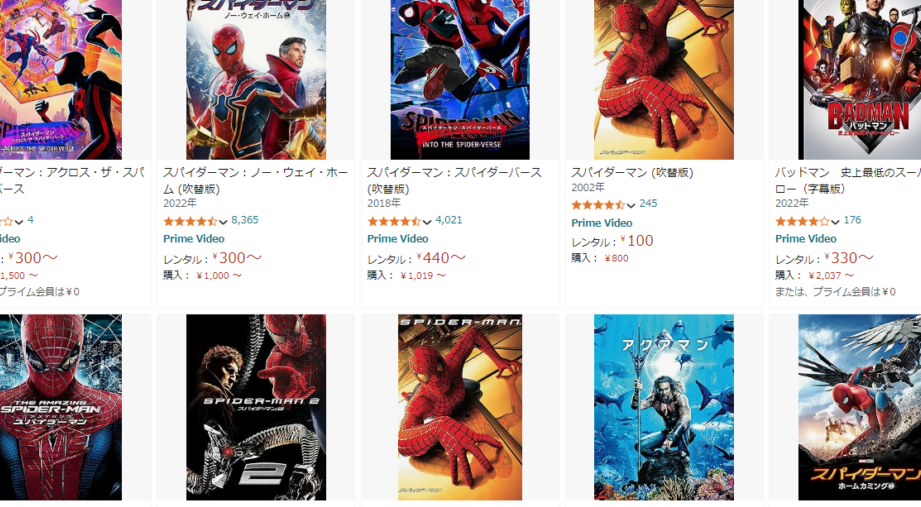Click the 2002 Spider-Man dubbed poster

664,79
